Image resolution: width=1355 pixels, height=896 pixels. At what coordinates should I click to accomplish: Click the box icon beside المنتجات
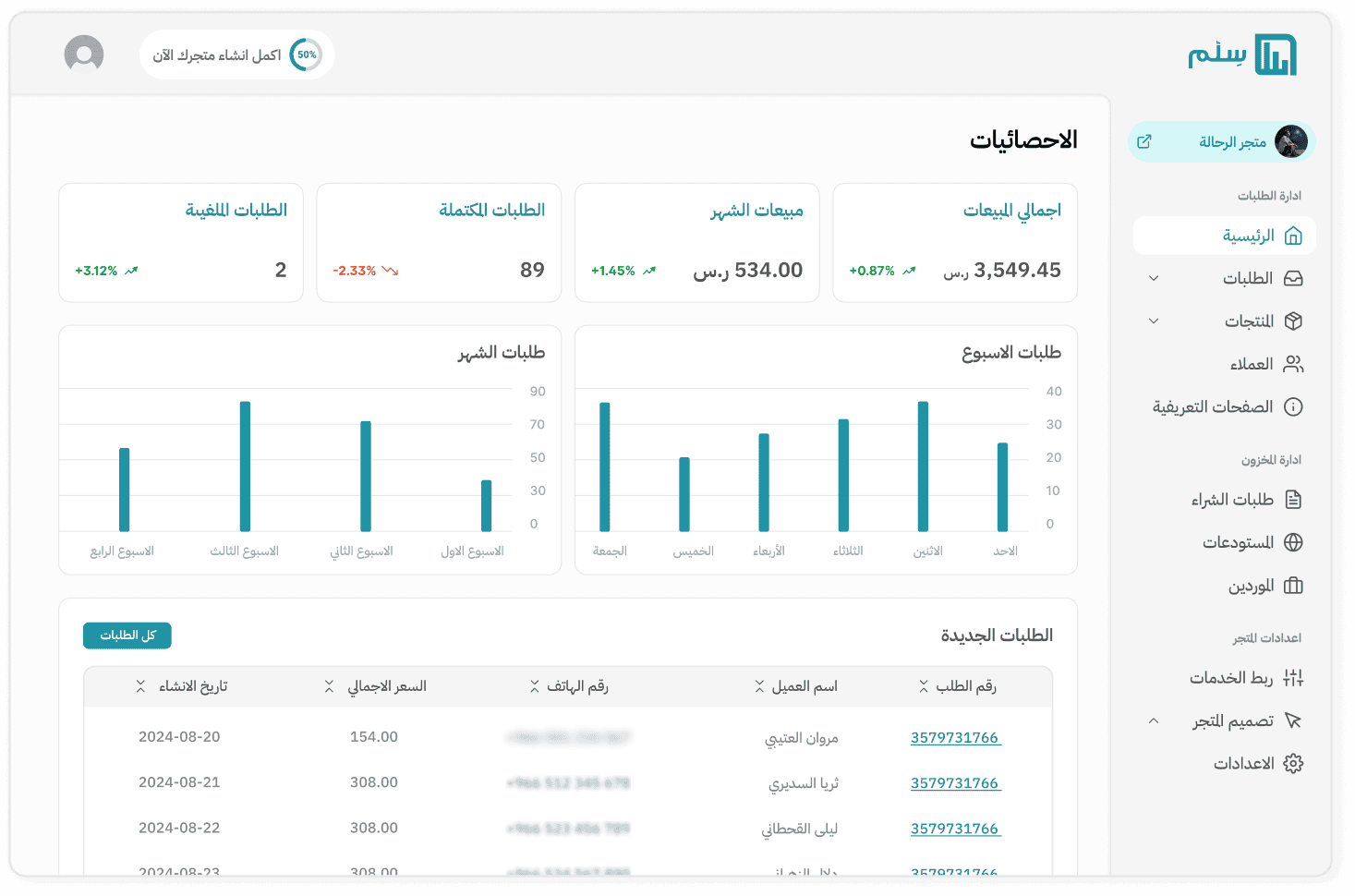[1293, 321]
